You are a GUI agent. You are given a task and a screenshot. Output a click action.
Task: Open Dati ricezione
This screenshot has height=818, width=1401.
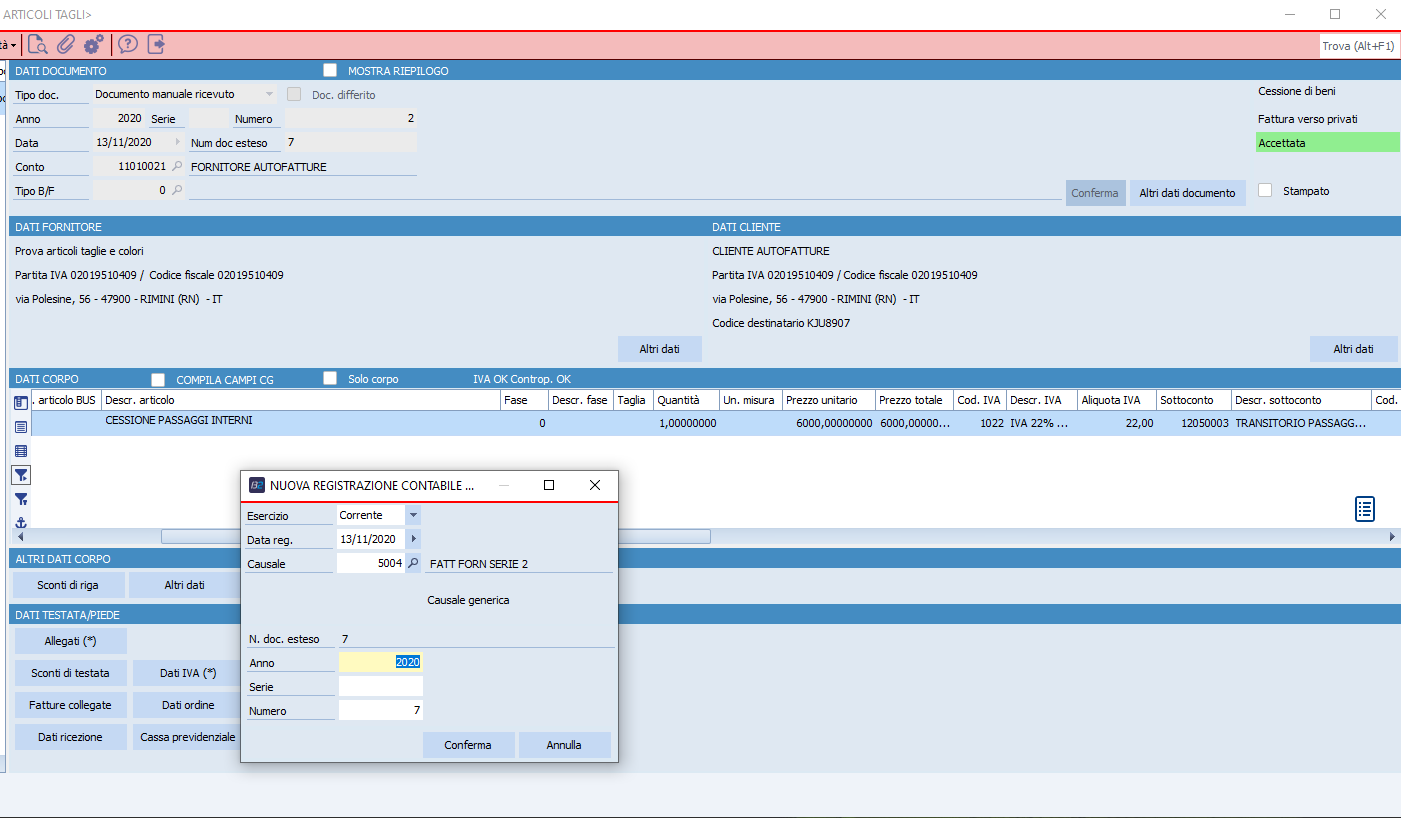(x=70, y=737)
